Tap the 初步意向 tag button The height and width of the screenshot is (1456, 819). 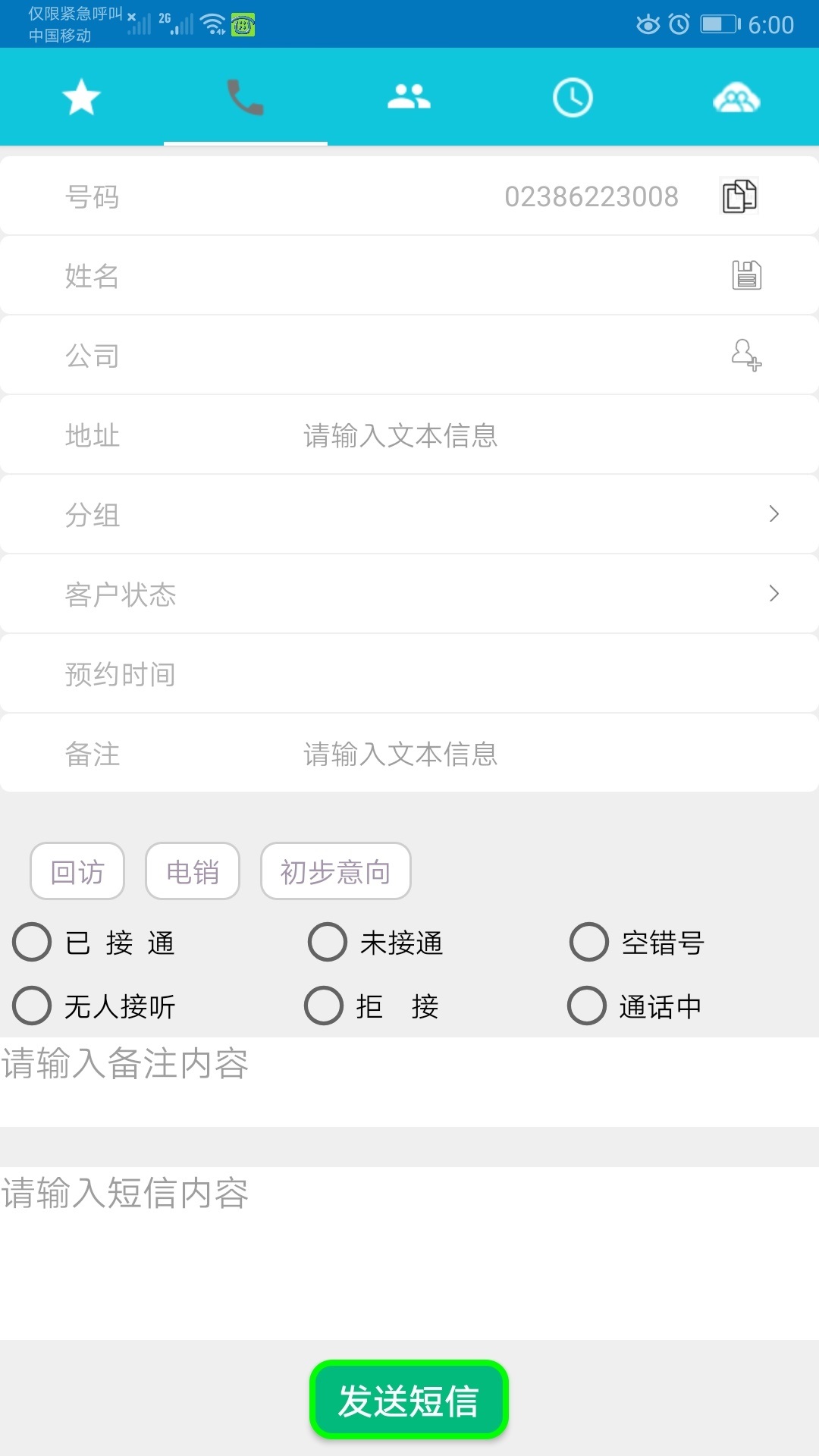(x=335, y=871)
